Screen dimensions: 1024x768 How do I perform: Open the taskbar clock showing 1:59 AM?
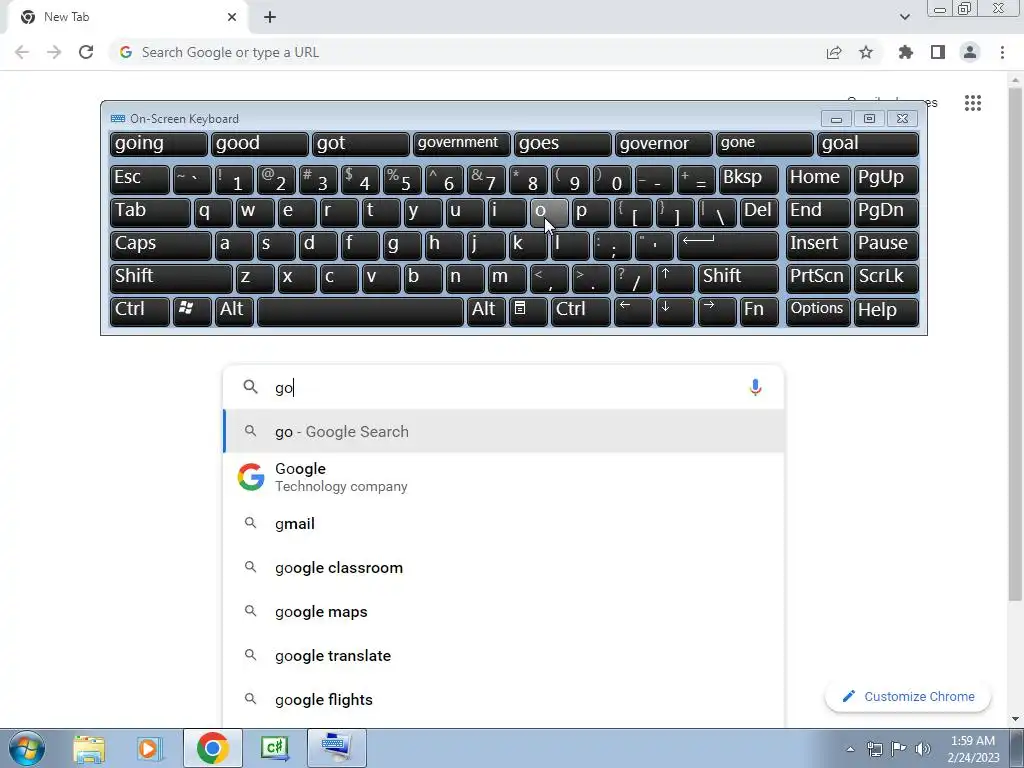pyautogui.click(x=973, y=748)
